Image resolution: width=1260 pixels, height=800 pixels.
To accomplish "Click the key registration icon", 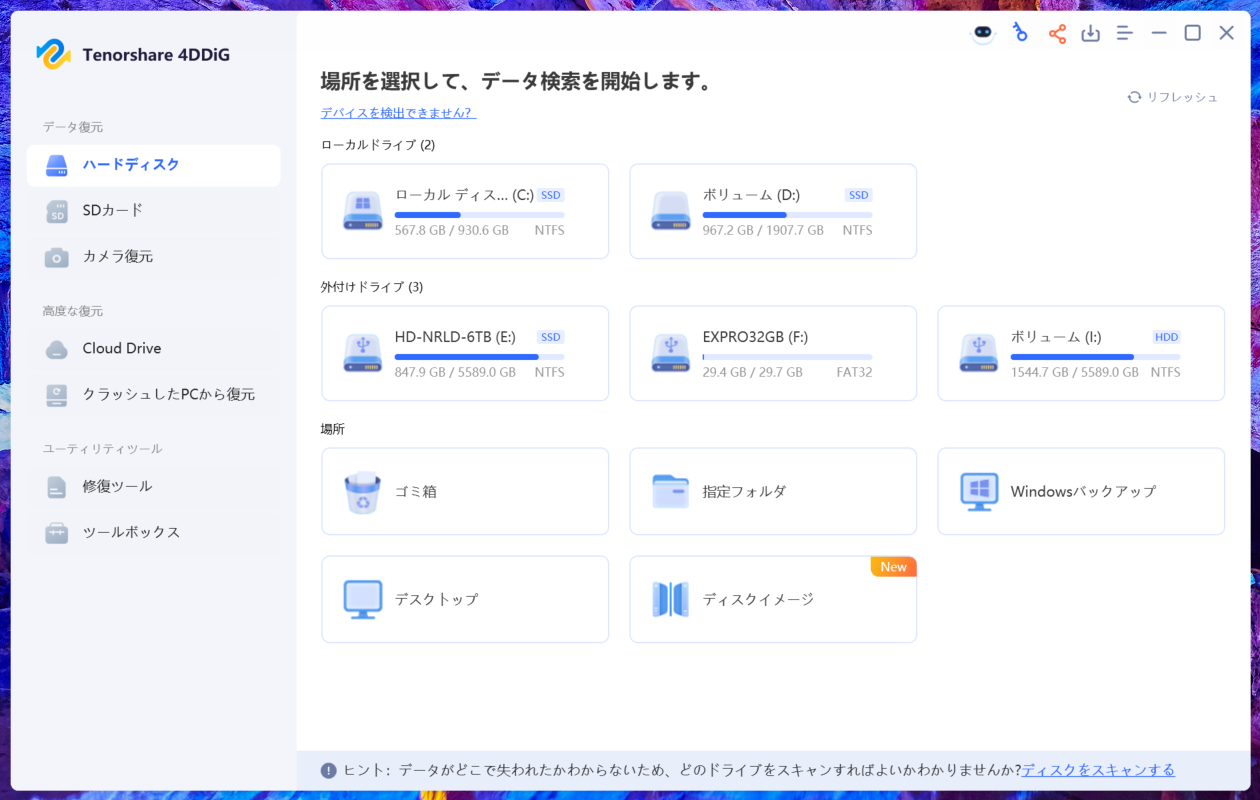I will point(1020,34).
